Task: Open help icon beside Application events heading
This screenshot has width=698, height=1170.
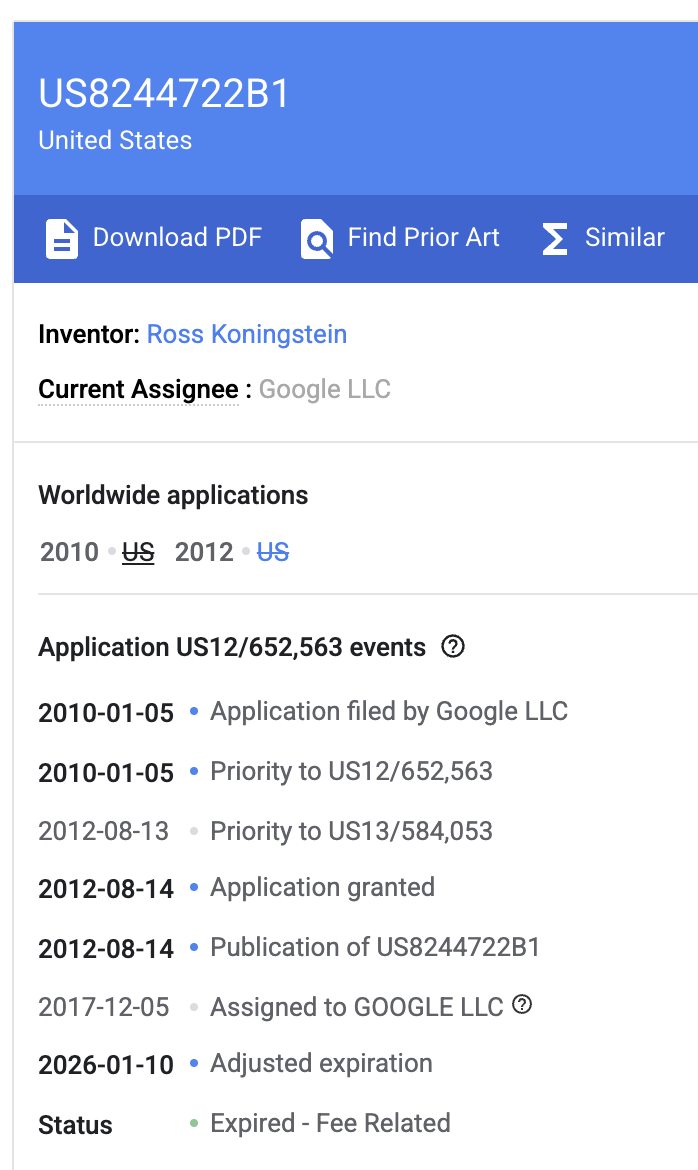Action: tap(452, 646)
